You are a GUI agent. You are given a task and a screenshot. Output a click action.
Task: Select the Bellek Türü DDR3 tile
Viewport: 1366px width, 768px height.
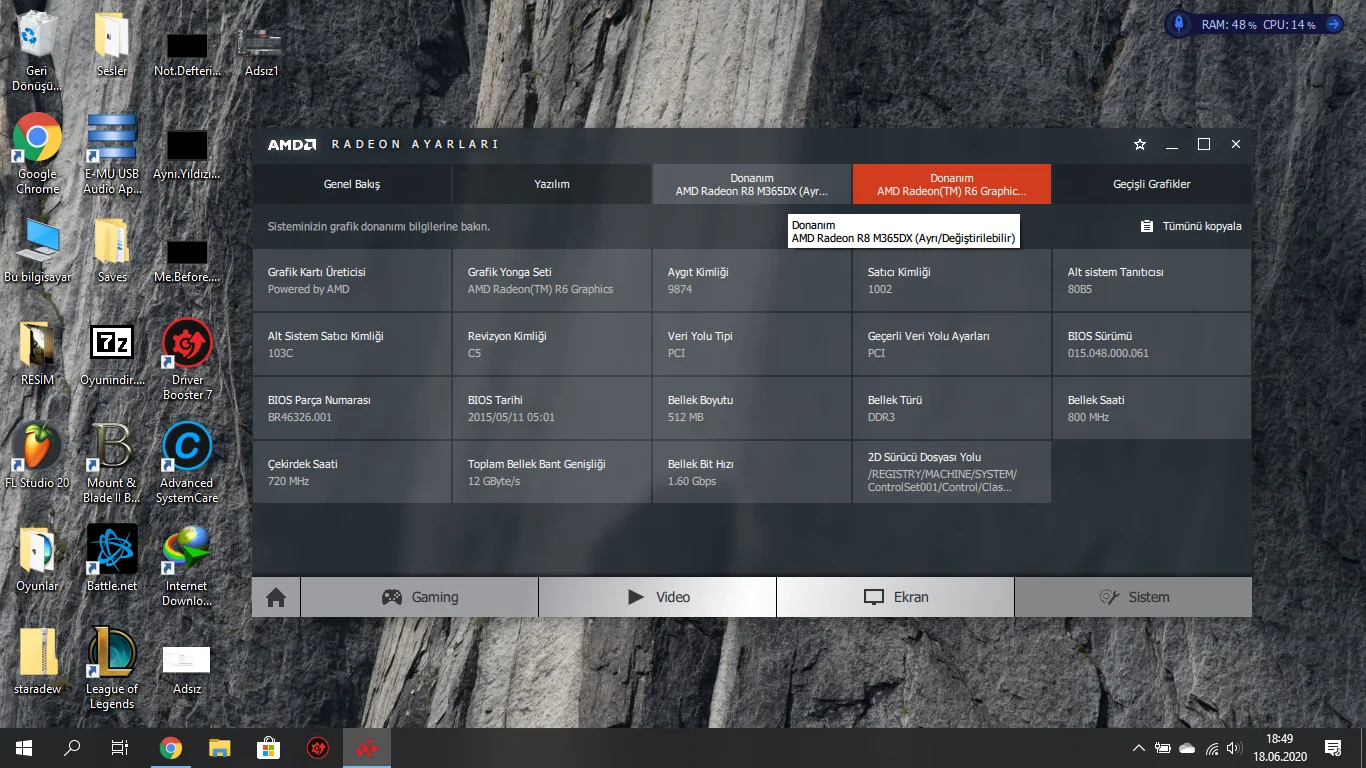pos(952,408)
